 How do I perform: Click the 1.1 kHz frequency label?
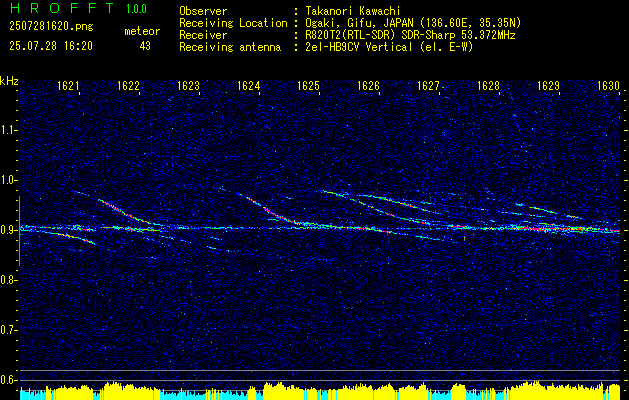[8, 130]
